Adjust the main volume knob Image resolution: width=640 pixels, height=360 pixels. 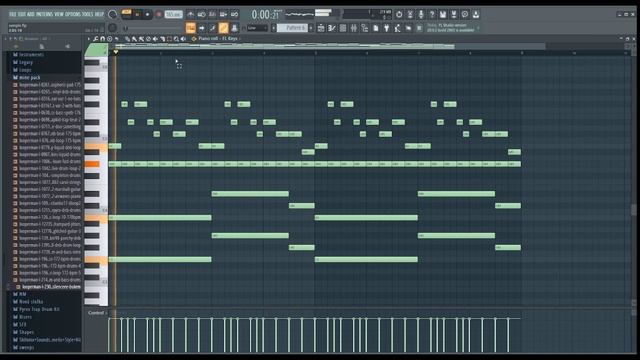coord(112,14)
